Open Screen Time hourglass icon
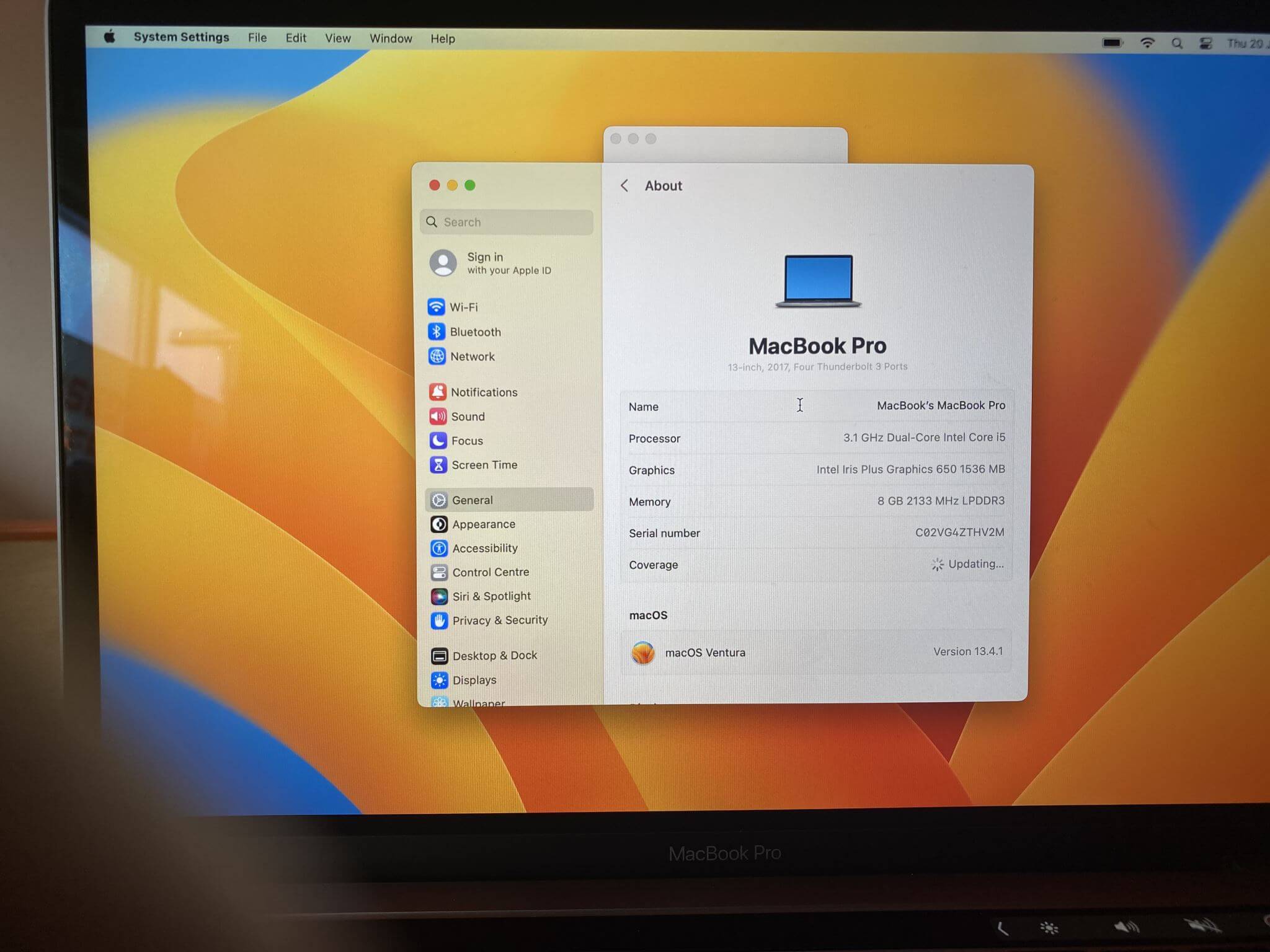 click(x=438, y=464)
